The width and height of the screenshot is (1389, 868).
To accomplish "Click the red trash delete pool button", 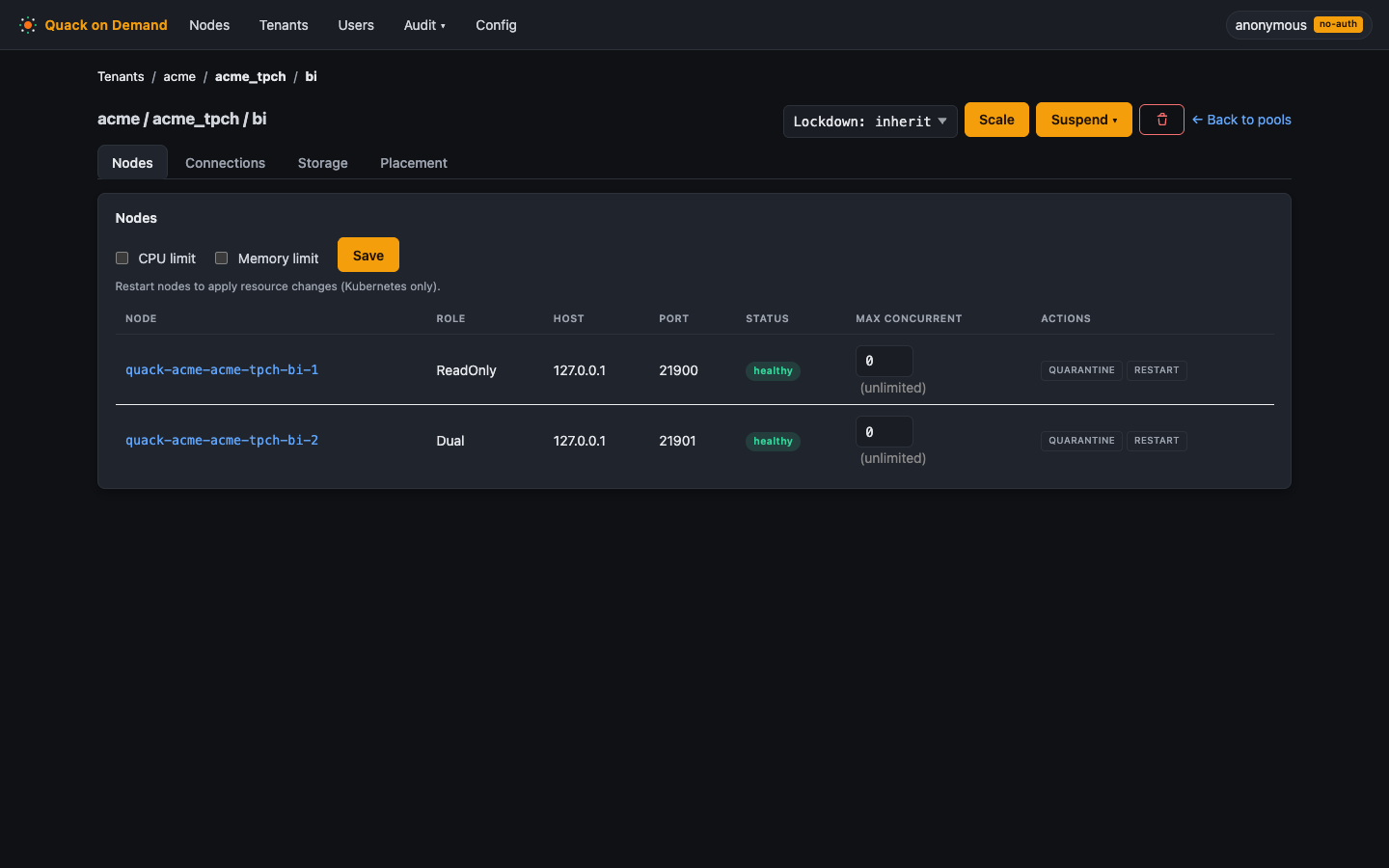I will coord(1161,120).
